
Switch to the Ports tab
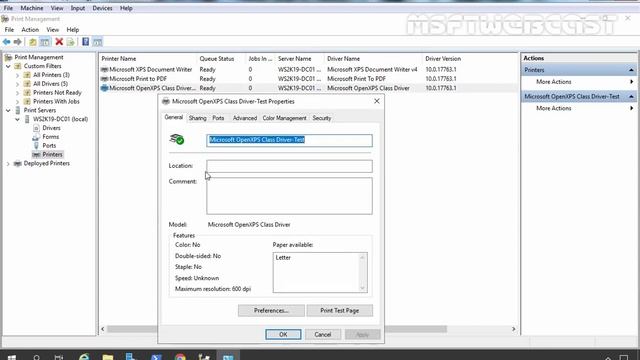[x=218, y=118]
